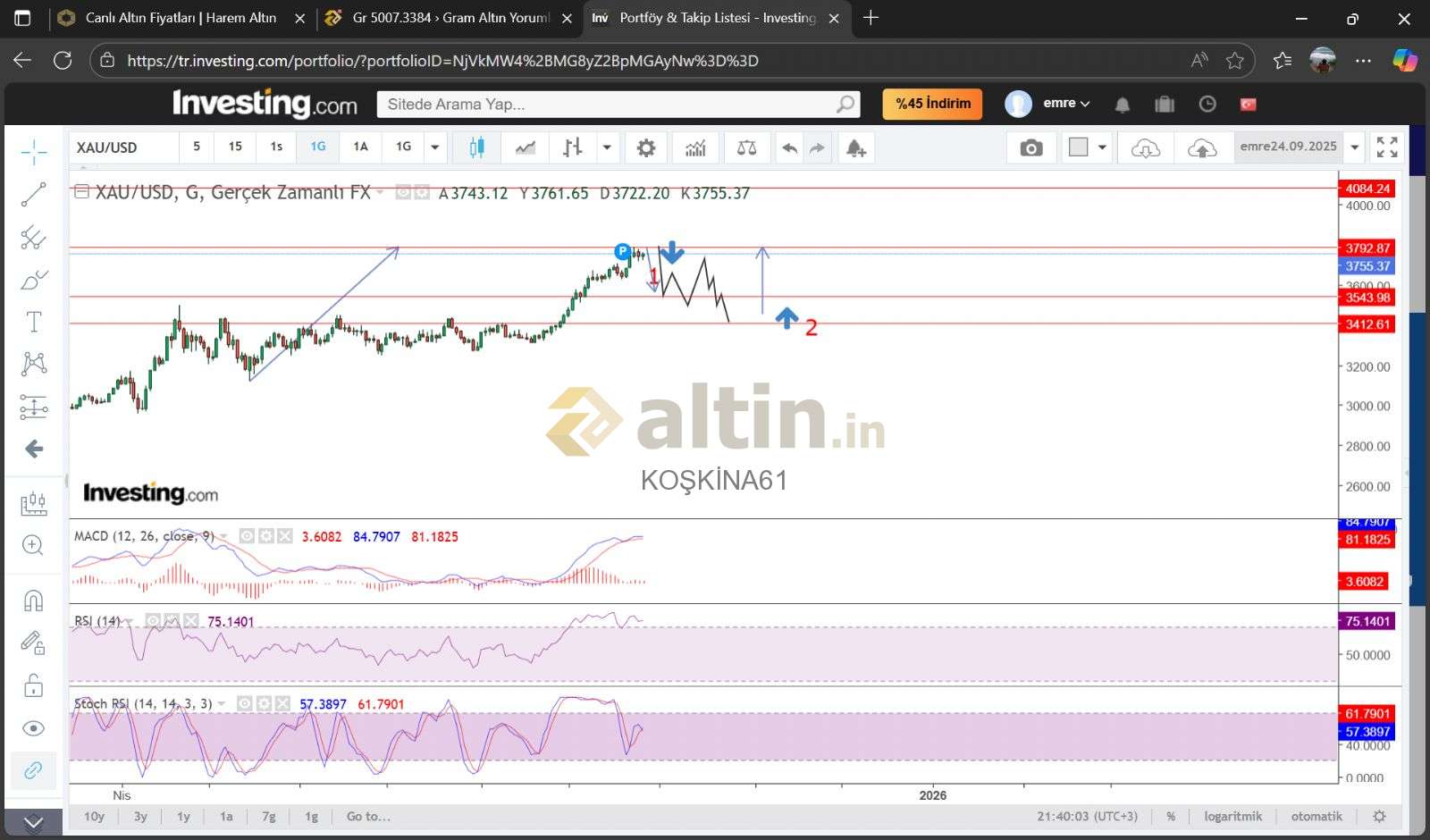Select the bar chart style
Image resolution: width=1430 pixels, height=840 pixels.
[572, 147]
